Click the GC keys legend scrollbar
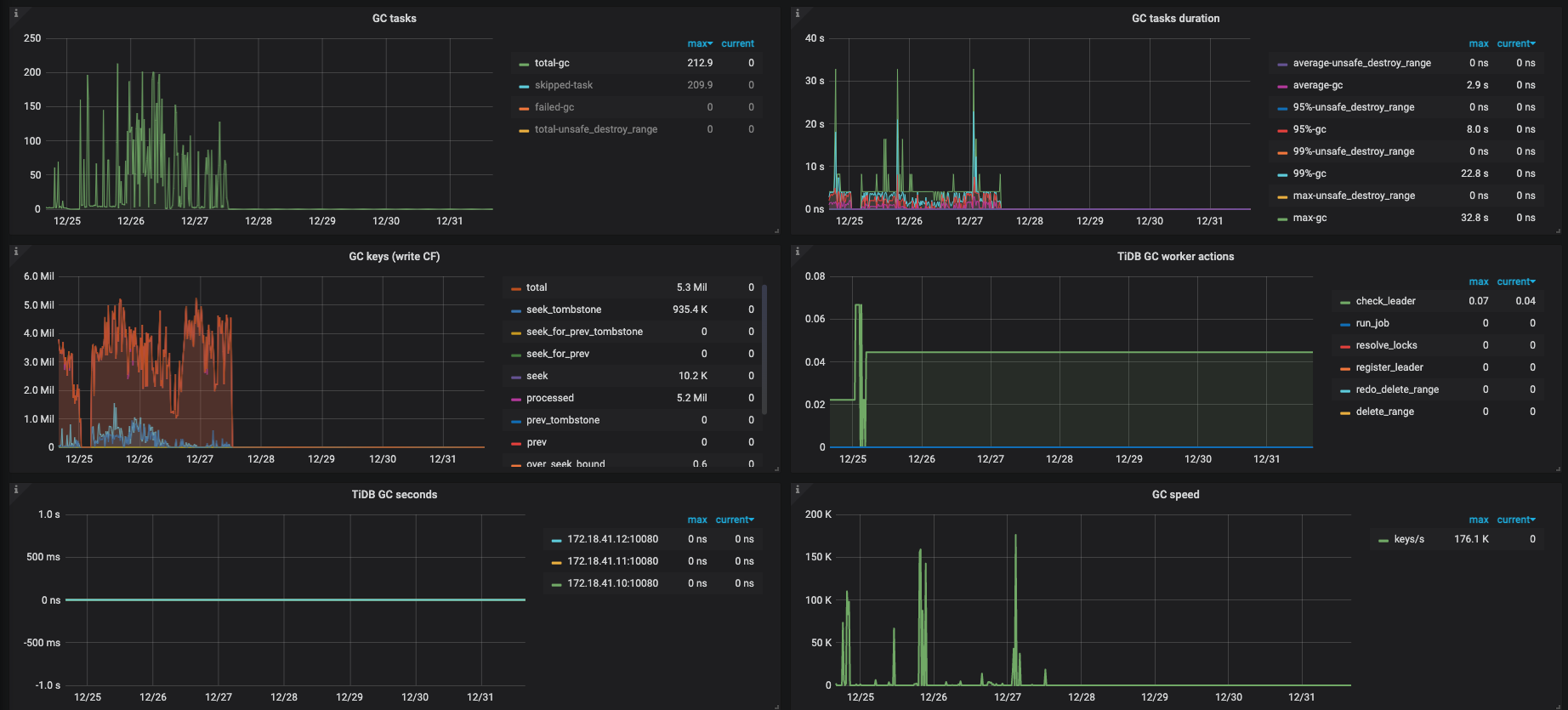The height and width of the screenshot is (710, 1568). point(764,349)
